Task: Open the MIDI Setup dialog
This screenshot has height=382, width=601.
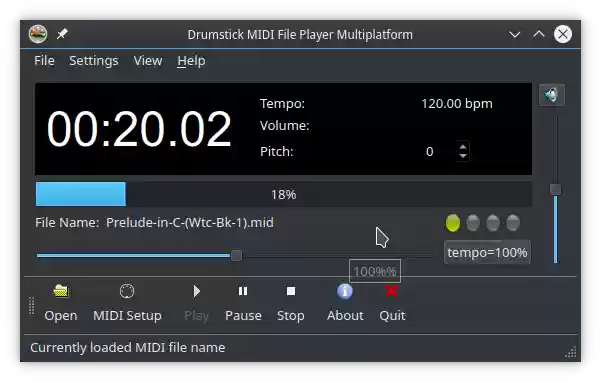Action: [x=127, y=303]
